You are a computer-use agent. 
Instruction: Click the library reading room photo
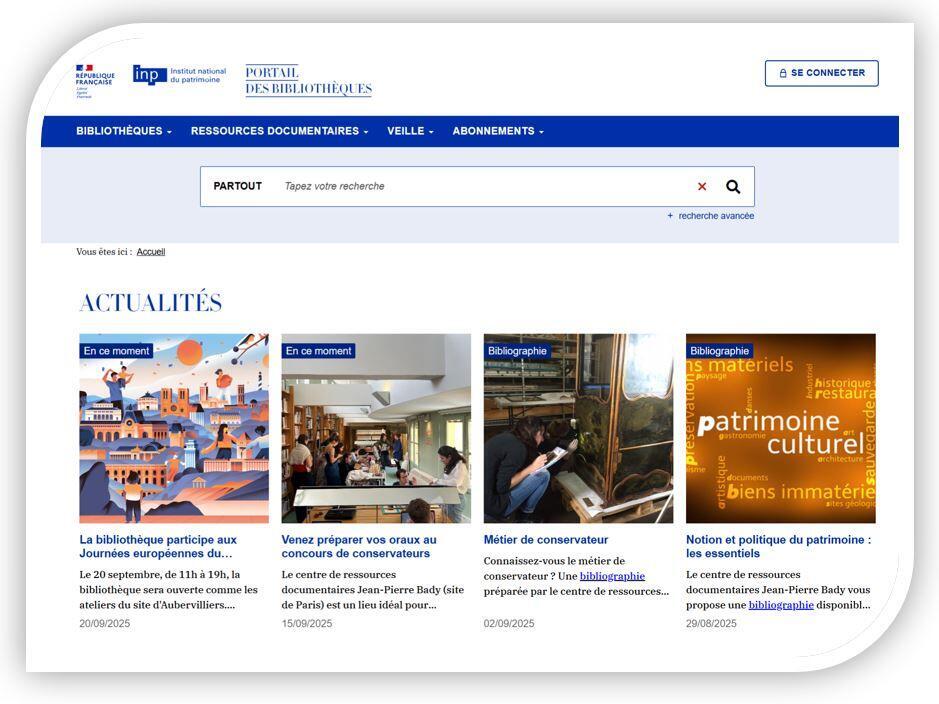click(x=376, y=428)
